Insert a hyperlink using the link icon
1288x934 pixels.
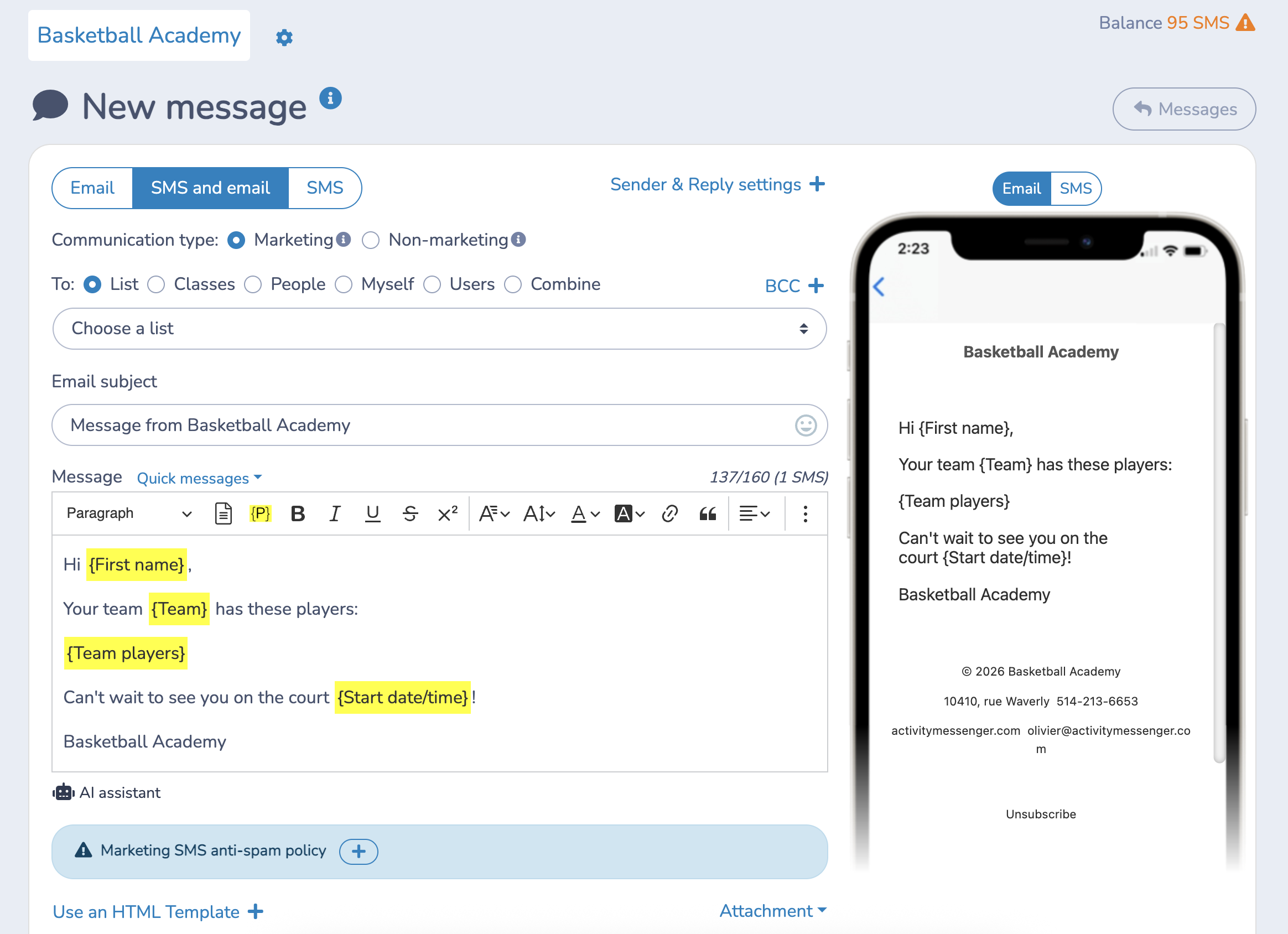670,513
